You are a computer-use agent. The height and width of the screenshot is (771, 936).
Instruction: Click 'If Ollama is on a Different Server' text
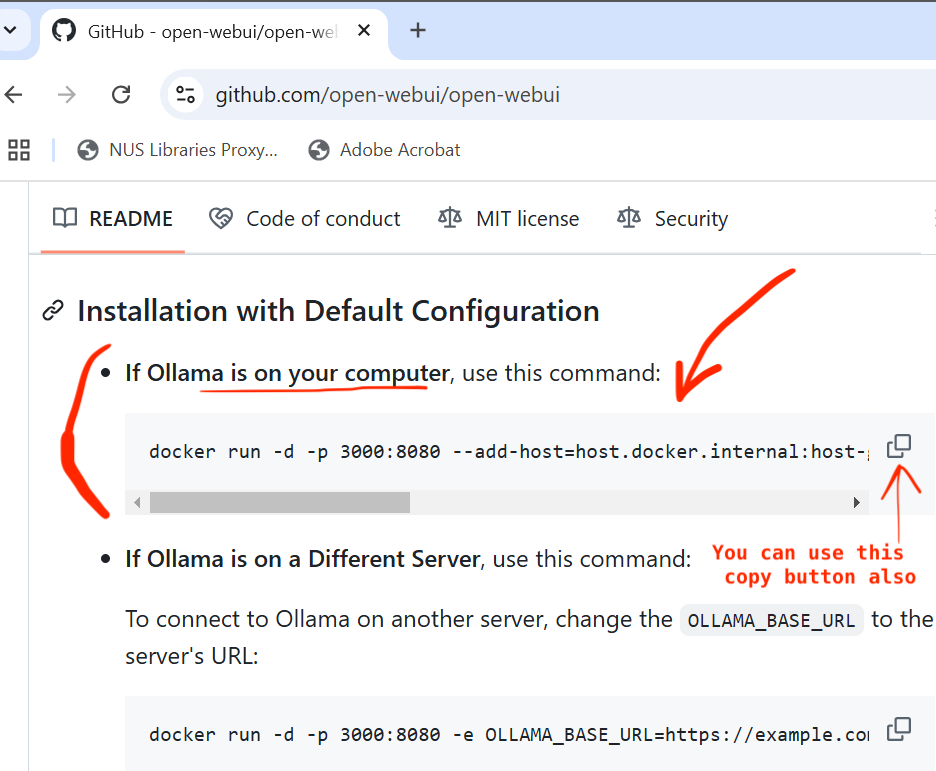303,559
